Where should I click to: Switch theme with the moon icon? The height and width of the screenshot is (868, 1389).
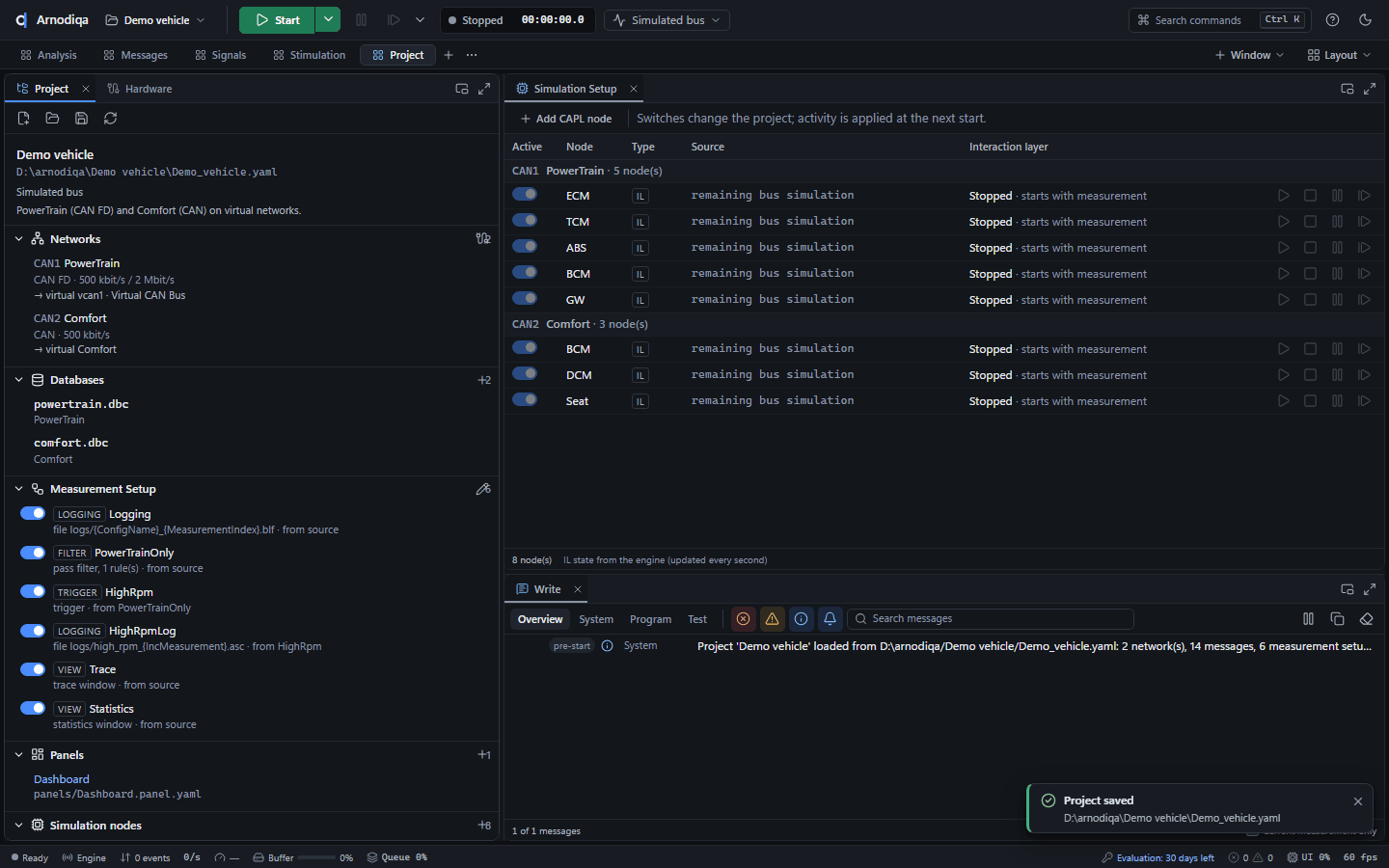point(1365,19)
